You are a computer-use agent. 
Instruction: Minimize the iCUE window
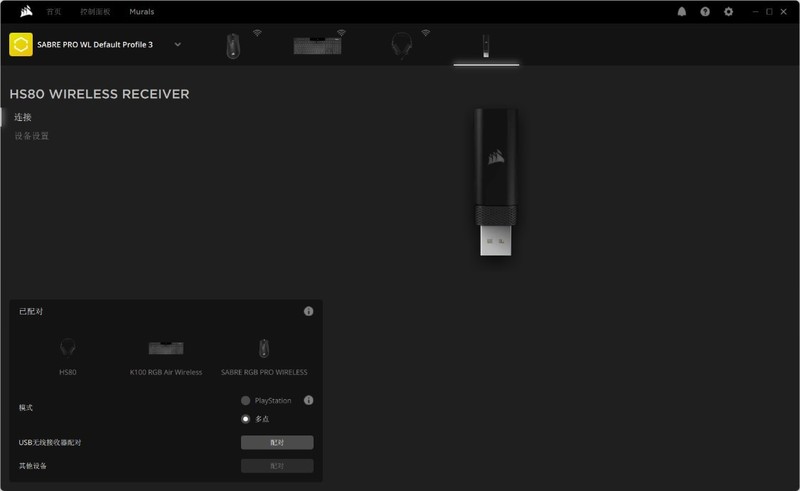(x=756, y=11)
